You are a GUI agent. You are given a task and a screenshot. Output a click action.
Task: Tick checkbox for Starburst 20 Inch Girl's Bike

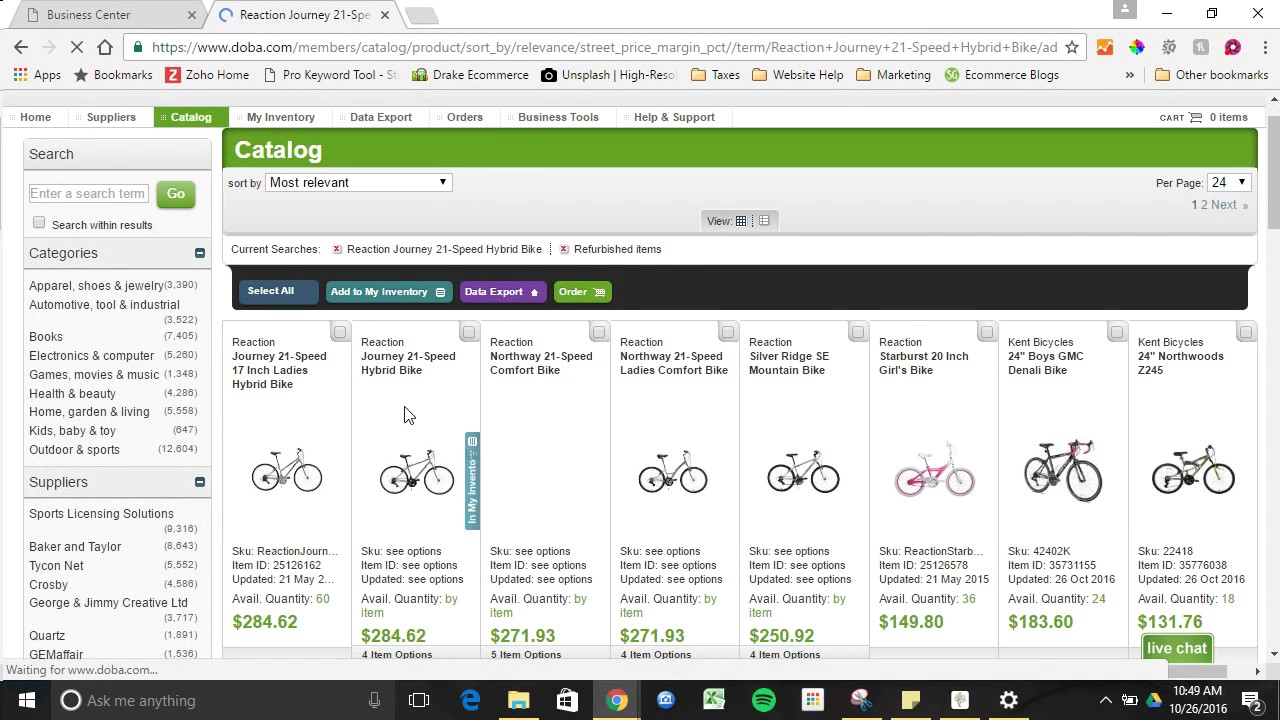tap(987, 332)
